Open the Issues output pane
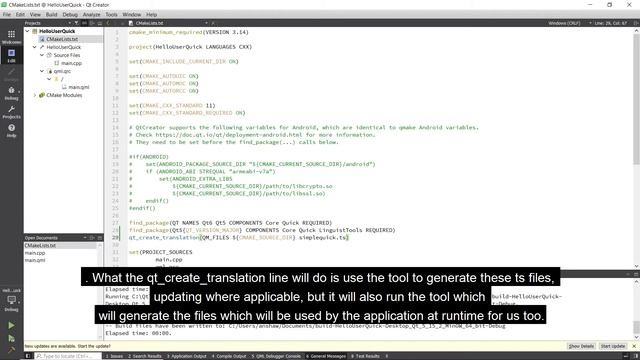This screenshot has height=360, width=640. click(x=114, y=356)
